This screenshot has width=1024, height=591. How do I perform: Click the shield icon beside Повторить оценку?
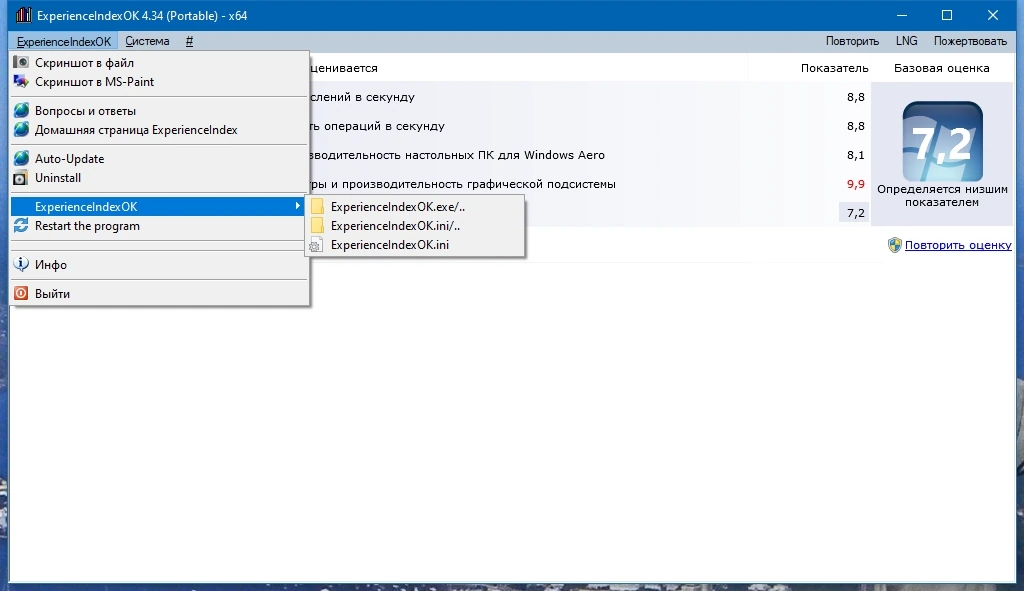[895, 245]
